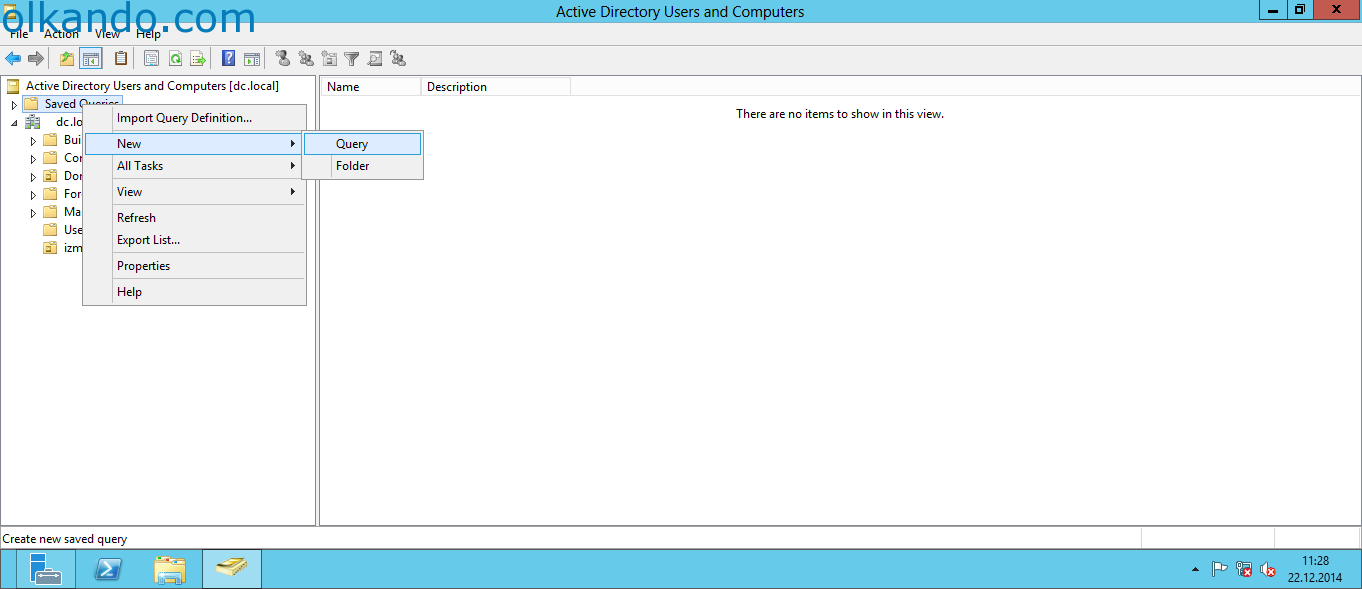This screenshot has height=589, width=1362.
Task: Expand the Saved Queries tree node
Action: [14, 104]
